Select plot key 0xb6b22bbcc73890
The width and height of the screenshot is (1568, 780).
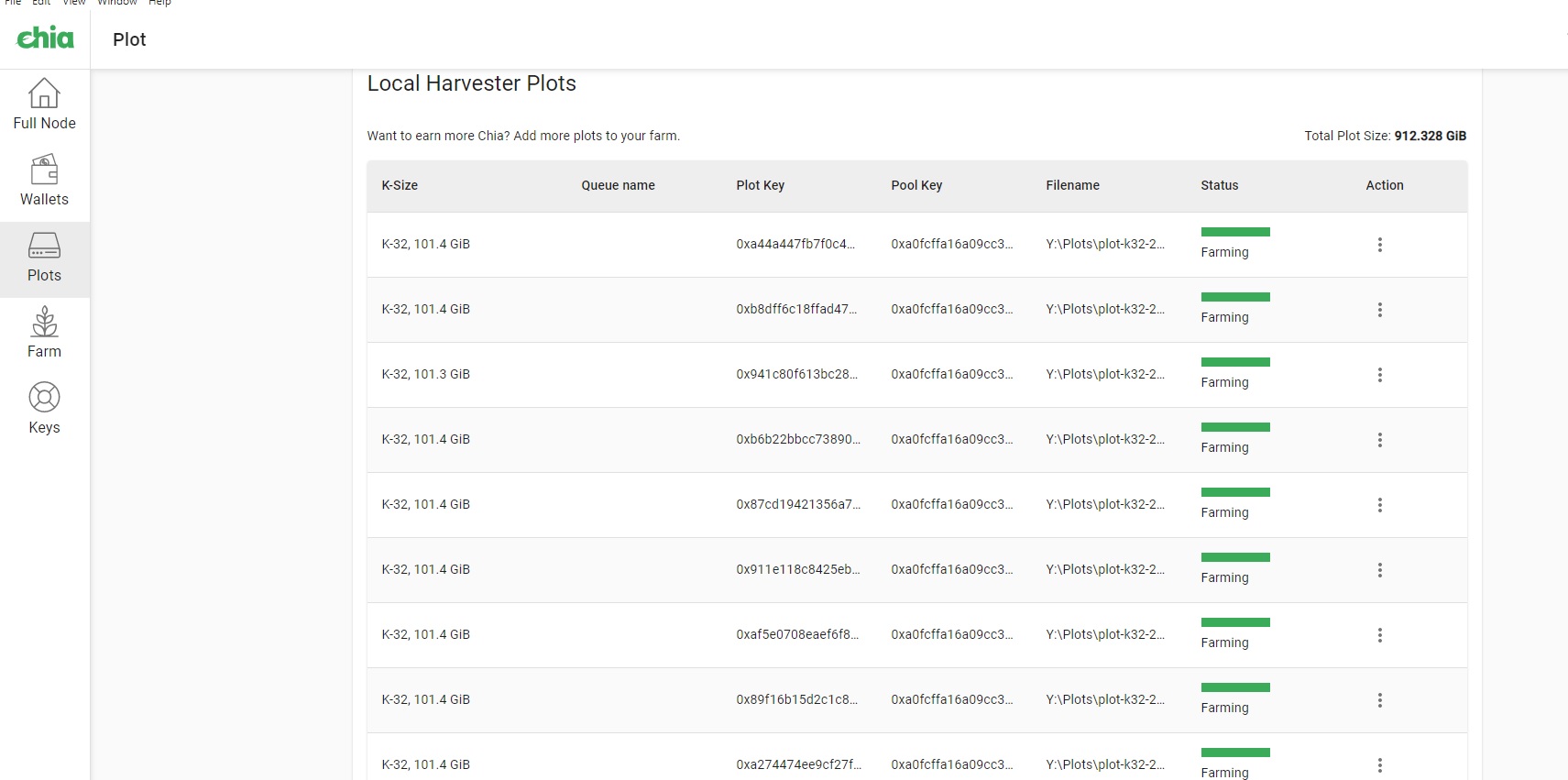(x=798, y=439)
